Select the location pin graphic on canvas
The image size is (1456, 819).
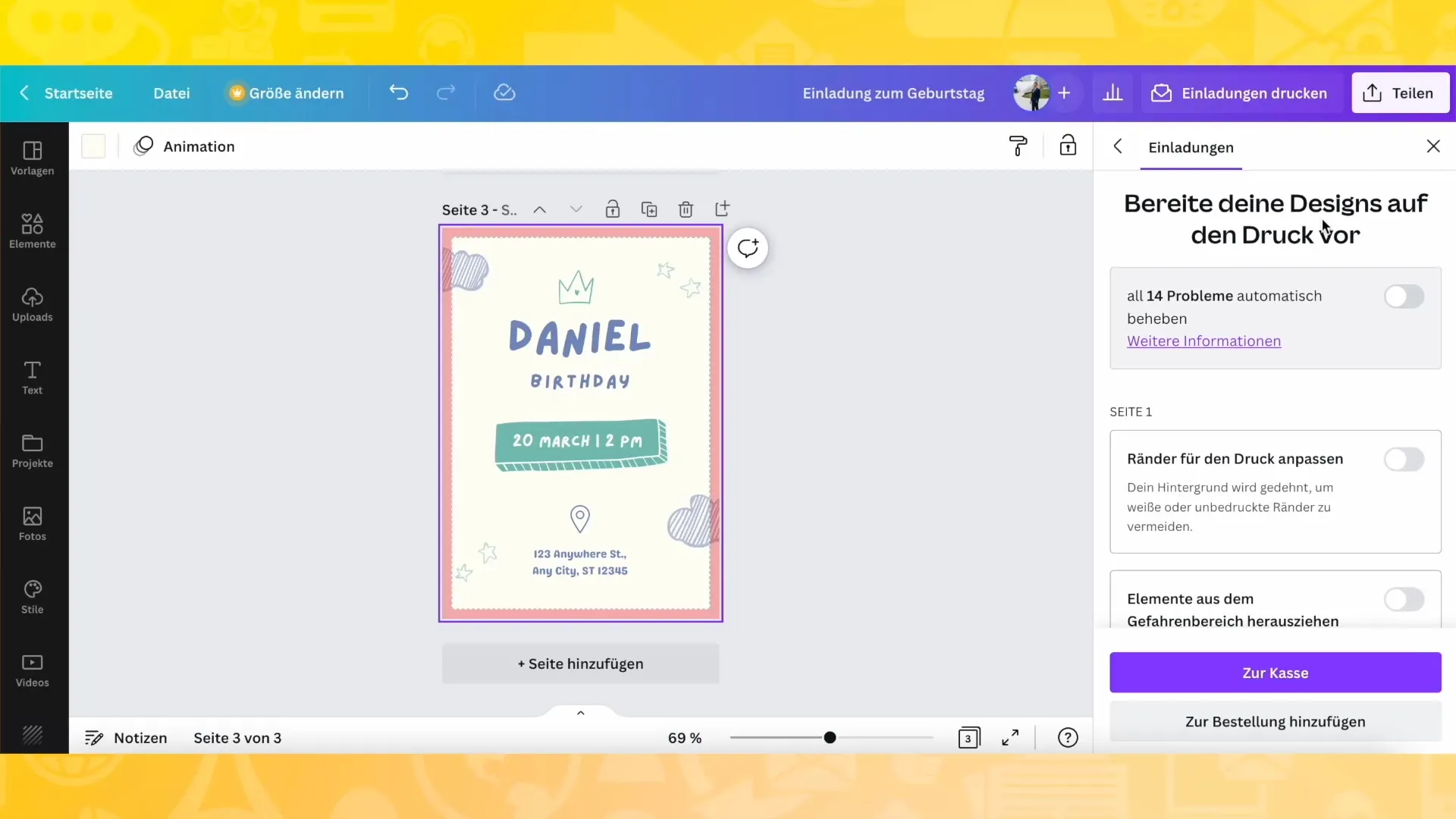tap(580, 519)
